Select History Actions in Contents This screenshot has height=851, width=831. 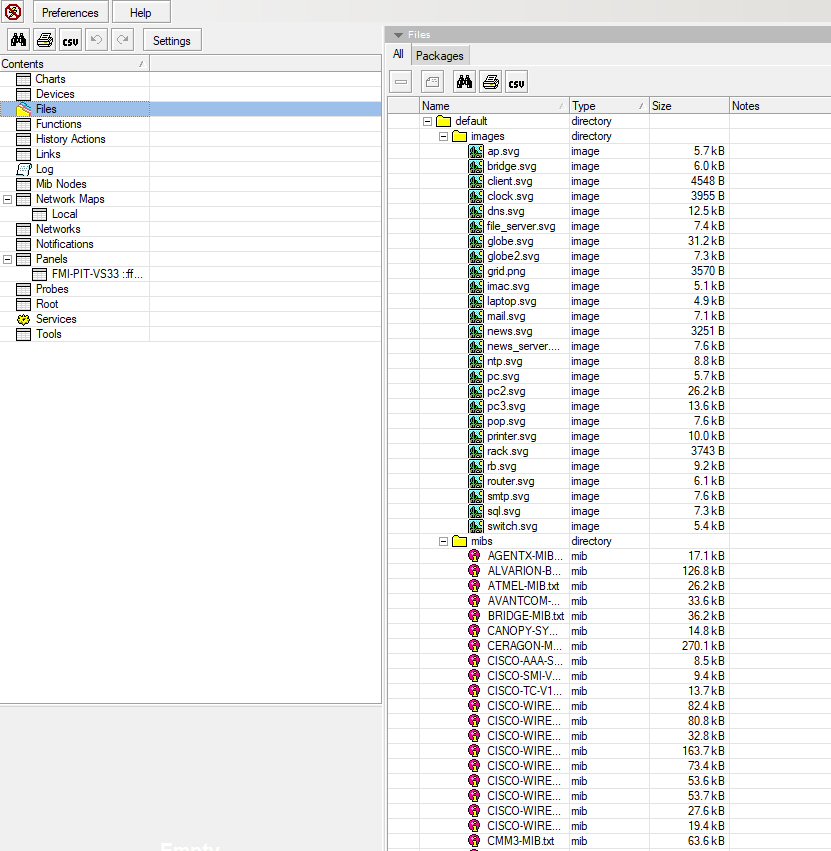[71, 139]
